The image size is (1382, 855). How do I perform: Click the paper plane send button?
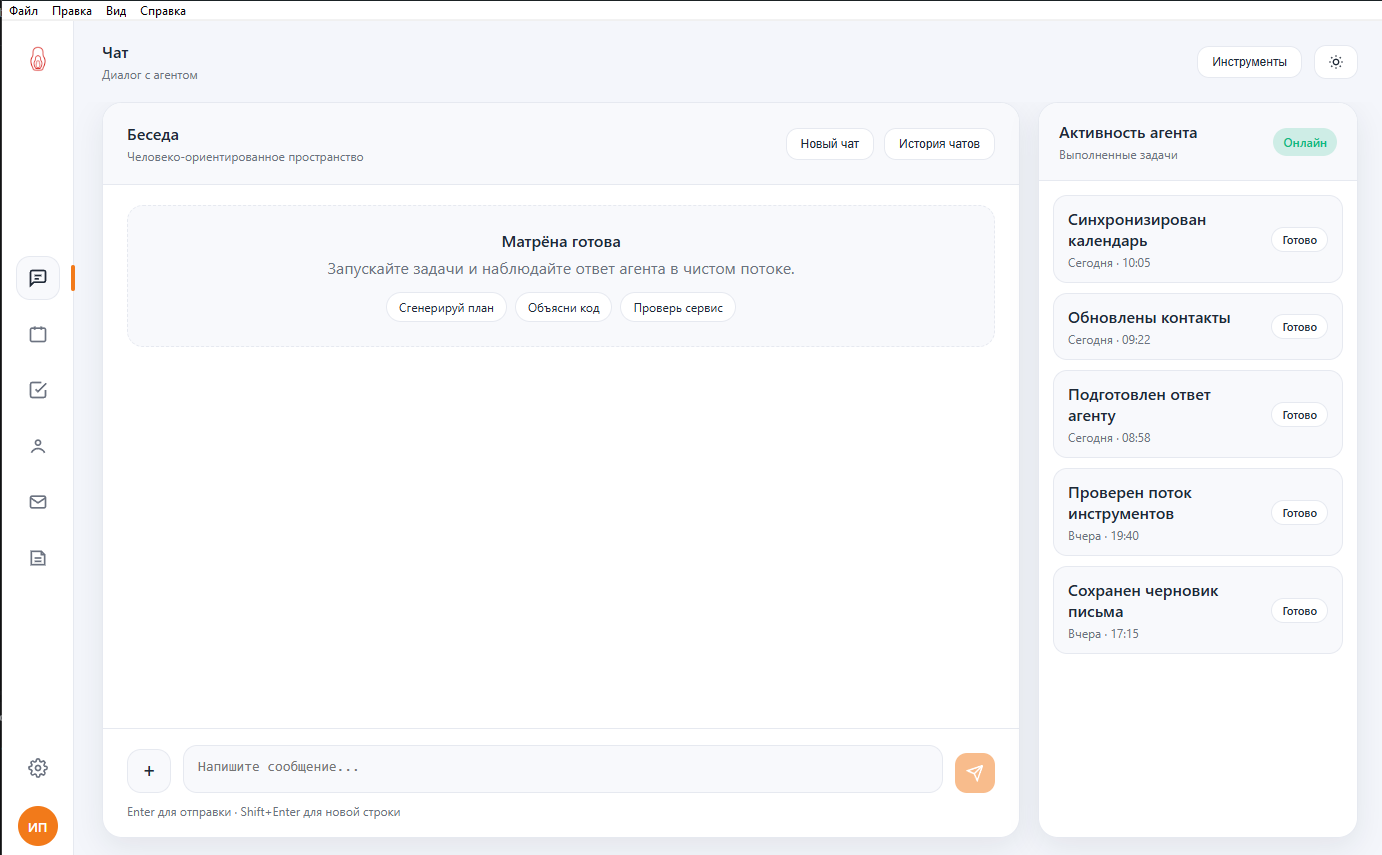coord(974,772)
